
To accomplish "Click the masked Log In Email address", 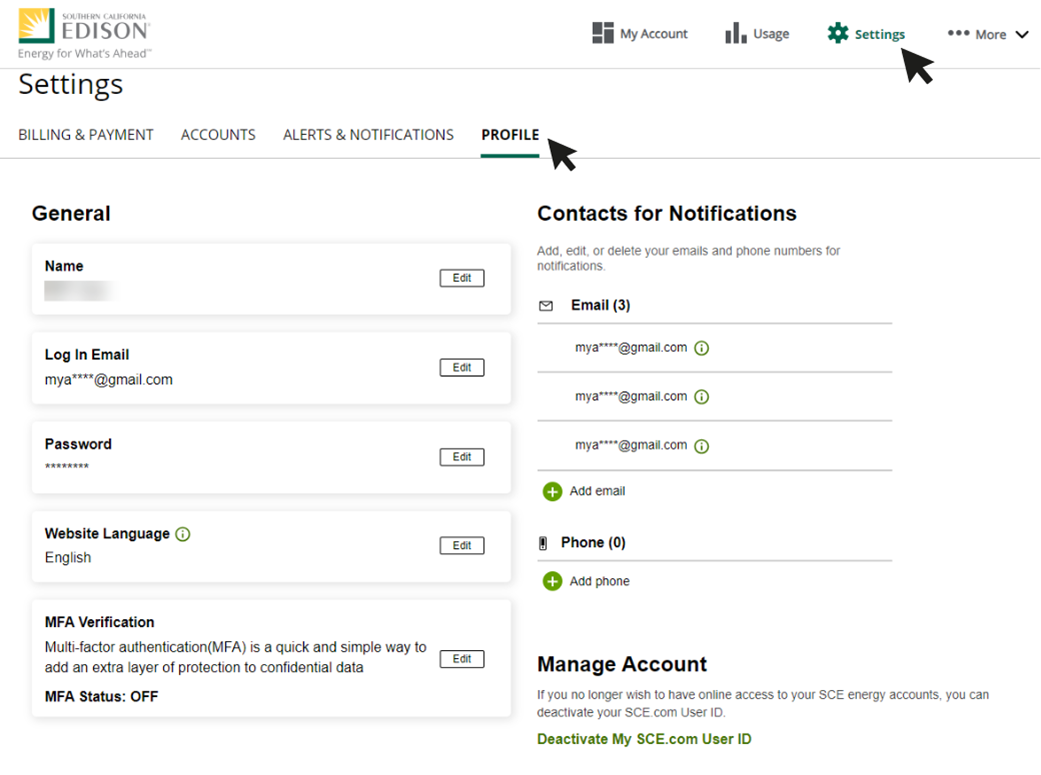I will [x=109, y=380].
